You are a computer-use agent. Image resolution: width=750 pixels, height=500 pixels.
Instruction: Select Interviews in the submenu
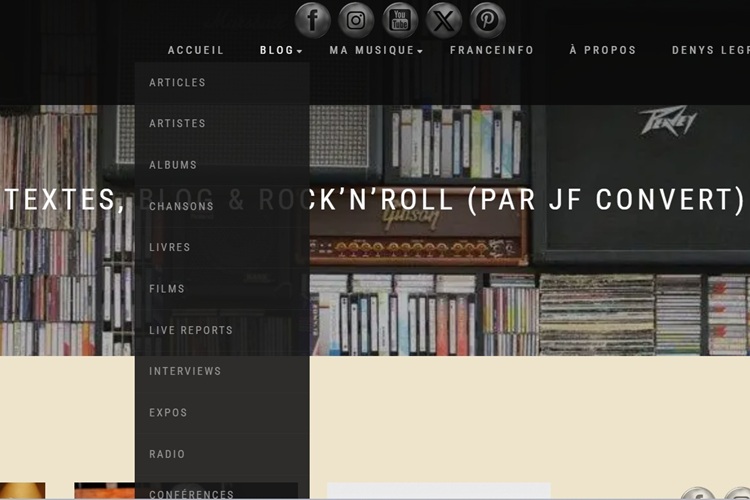click(x=222, y=371)
